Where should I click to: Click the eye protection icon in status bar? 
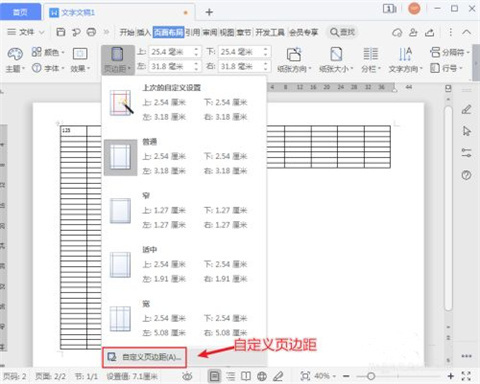pos(187,376)
